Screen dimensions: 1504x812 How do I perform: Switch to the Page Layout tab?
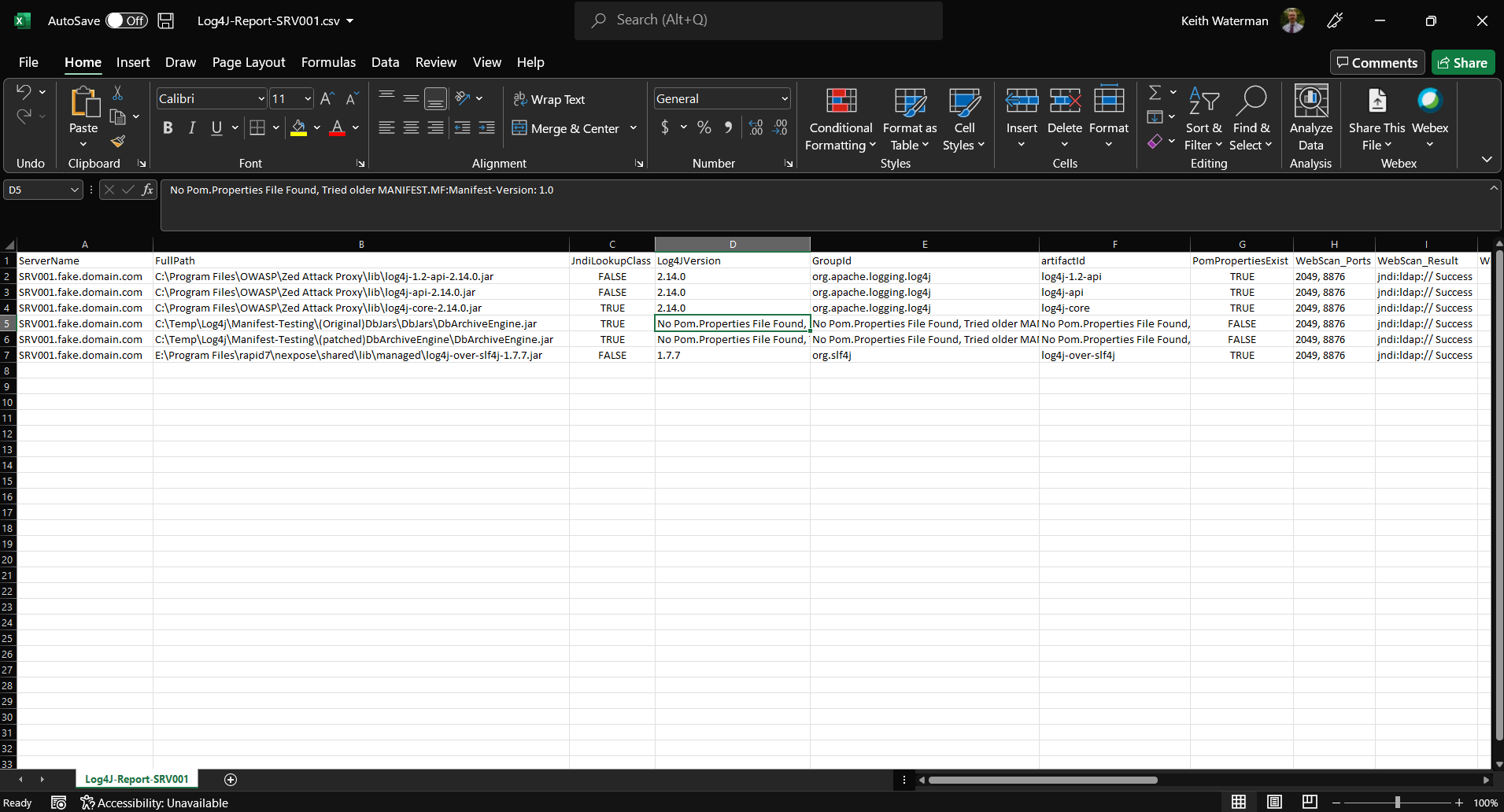(x=249, y=62)
